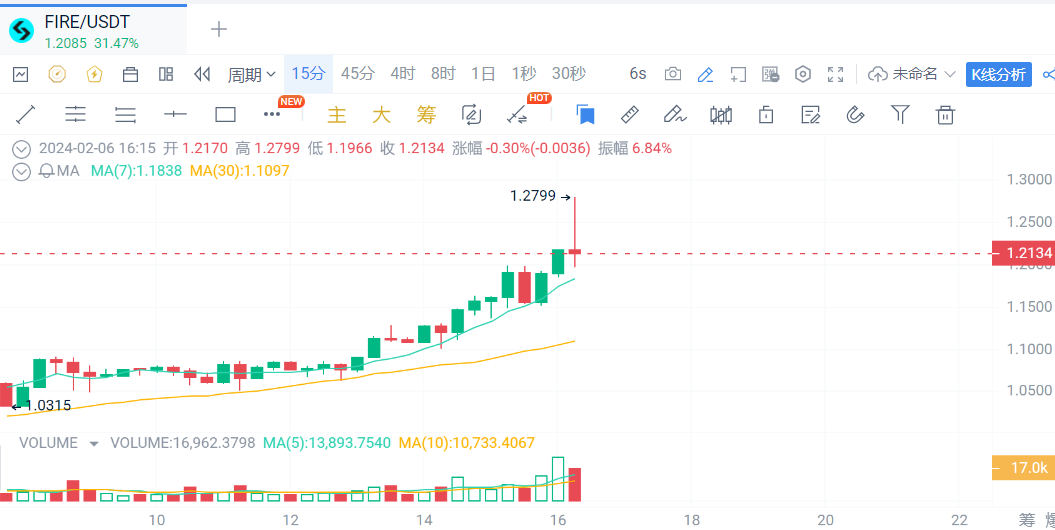
Task: Collapse the candle info row chevron
Action: pyautogui.click(x=21, y=149)
